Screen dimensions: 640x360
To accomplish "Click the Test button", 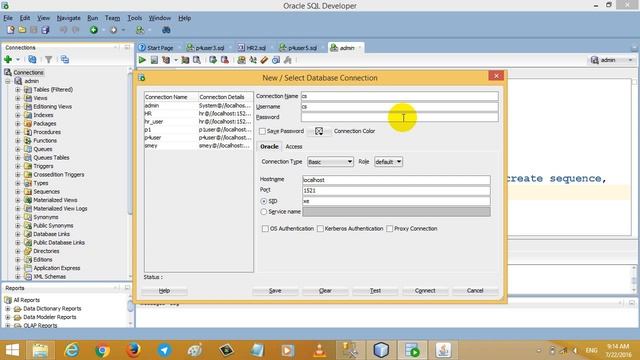I will coord(375,291).
